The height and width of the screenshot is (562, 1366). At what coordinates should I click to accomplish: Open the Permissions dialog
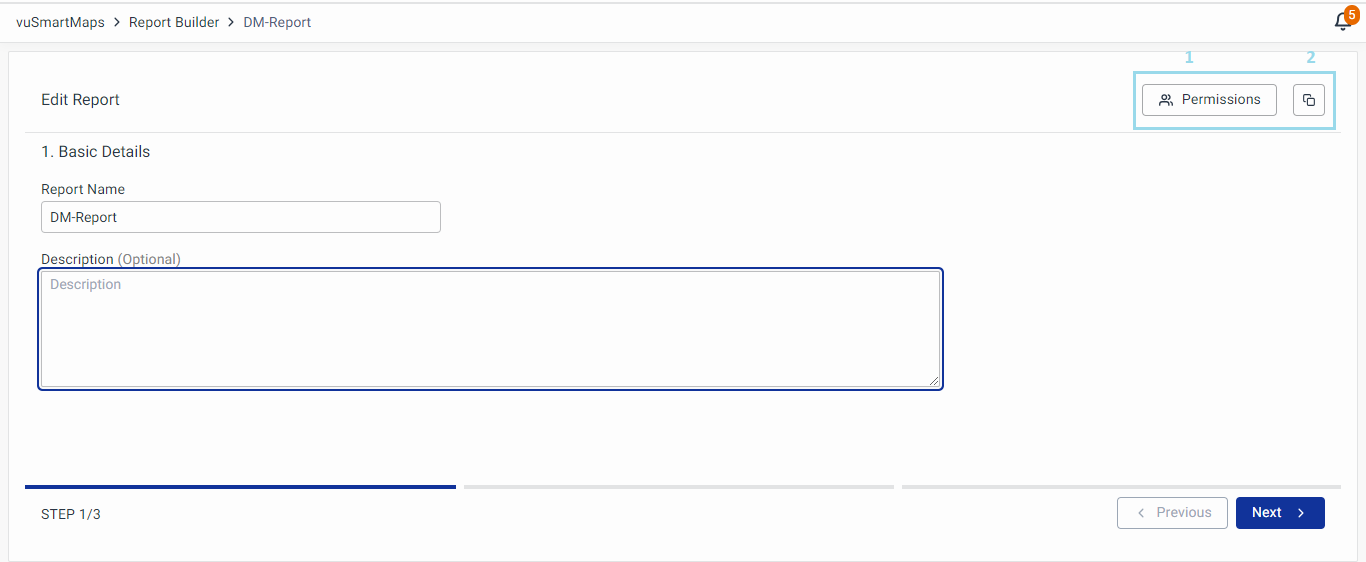coord(1209,100)
